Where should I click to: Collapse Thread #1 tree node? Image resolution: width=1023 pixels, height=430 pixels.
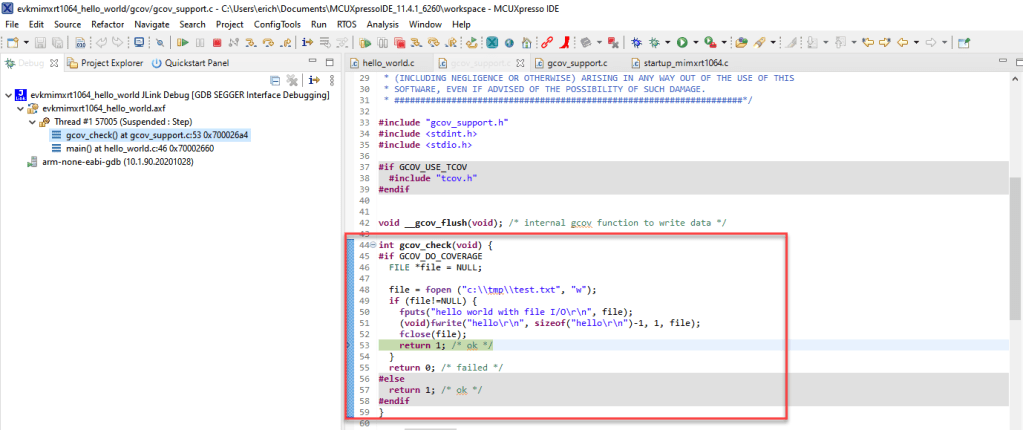(31, 122)
